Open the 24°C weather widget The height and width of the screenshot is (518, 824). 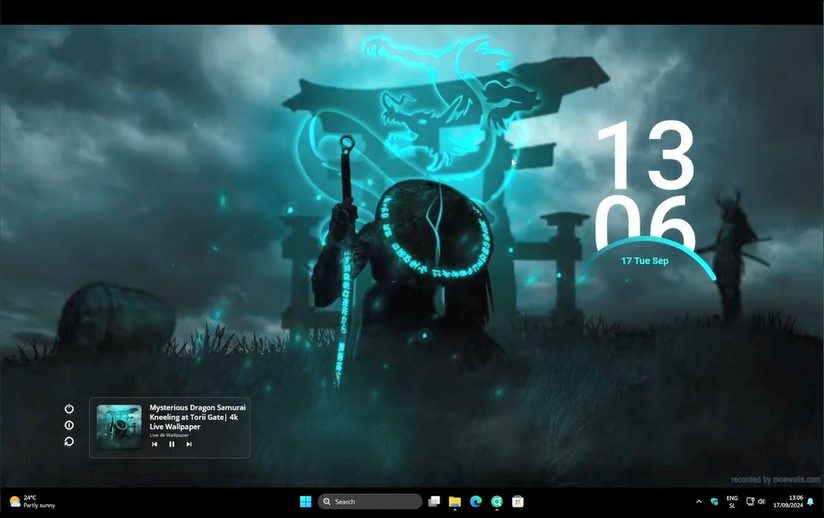32,501
